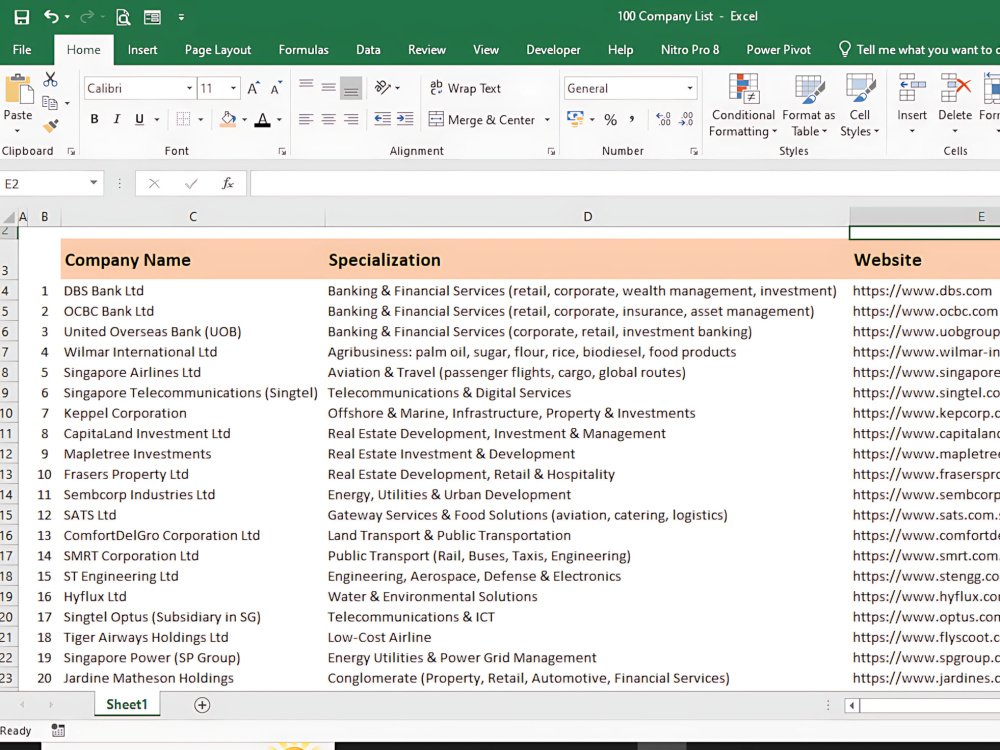Click the Increase Font Size icon

point(253,88)
